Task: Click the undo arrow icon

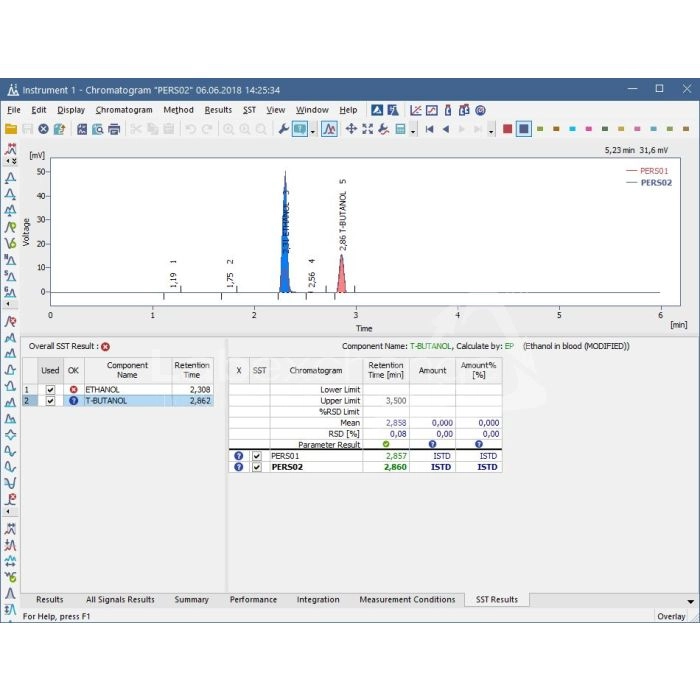Action: pyautogui.click(x=190, y=129)
